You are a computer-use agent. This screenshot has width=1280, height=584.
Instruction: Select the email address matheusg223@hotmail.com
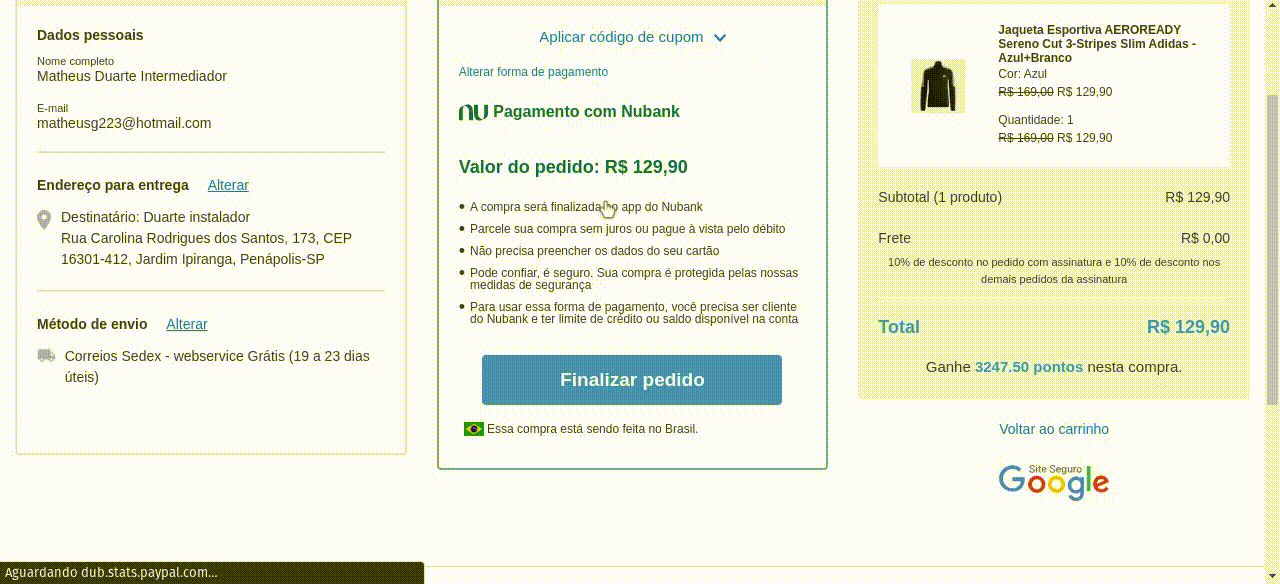[x=124, y=123]
